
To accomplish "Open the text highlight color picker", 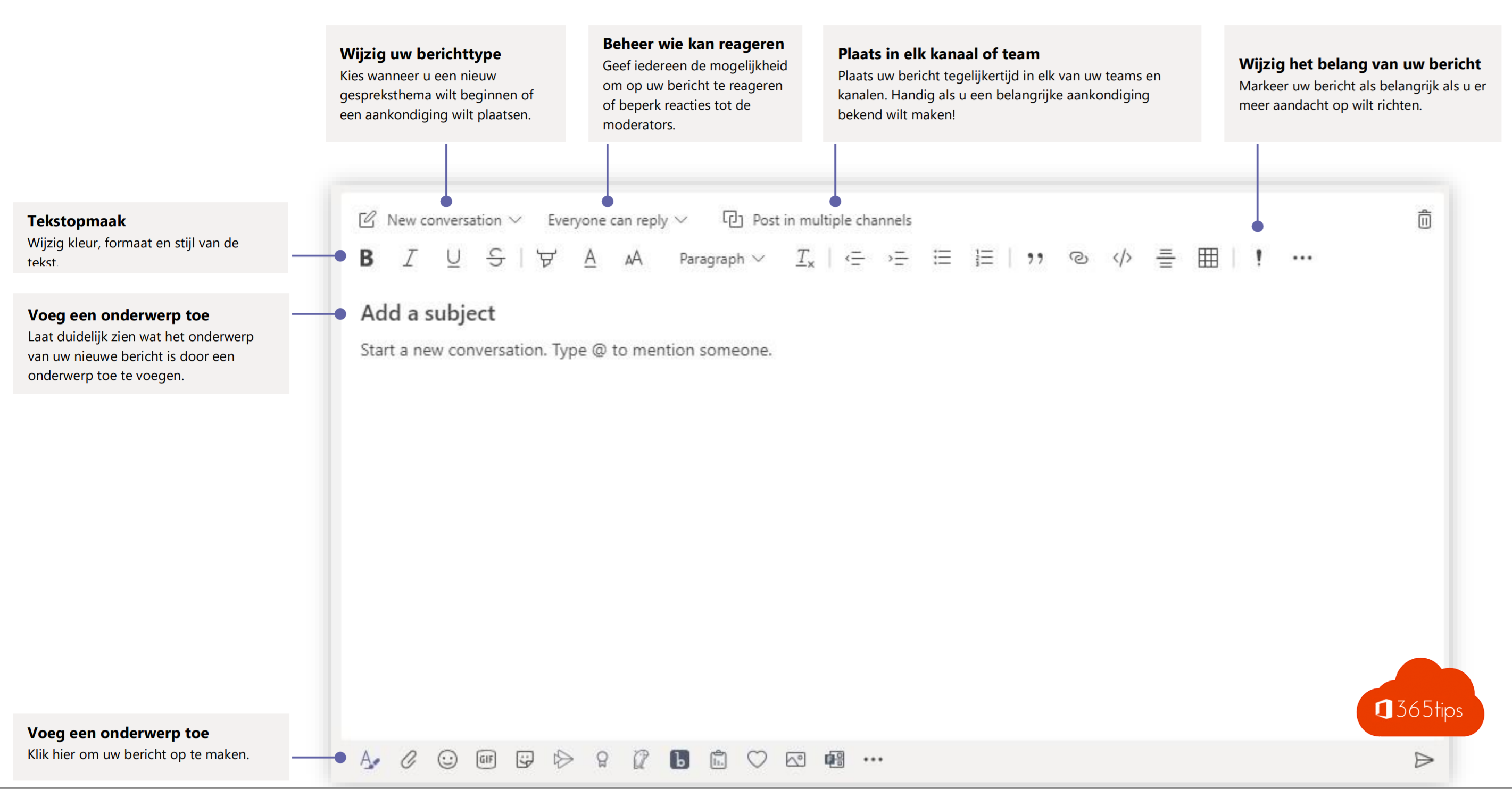I will pos(546,258).
